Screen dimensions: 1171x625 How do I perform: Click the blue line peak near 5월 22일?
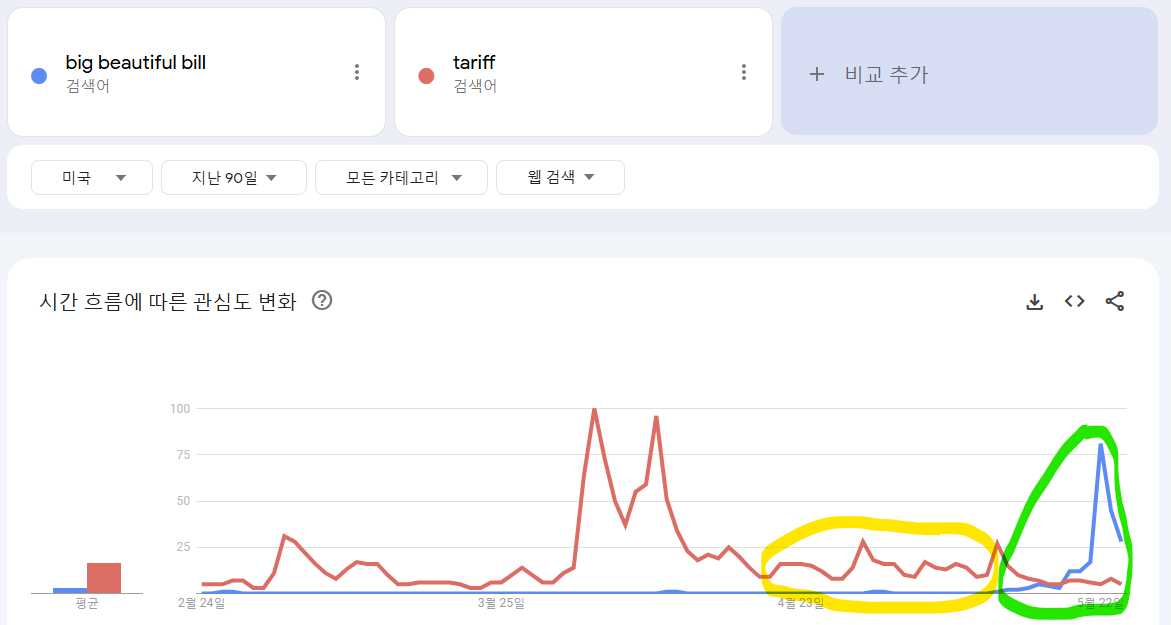[x=1101, y=446]
